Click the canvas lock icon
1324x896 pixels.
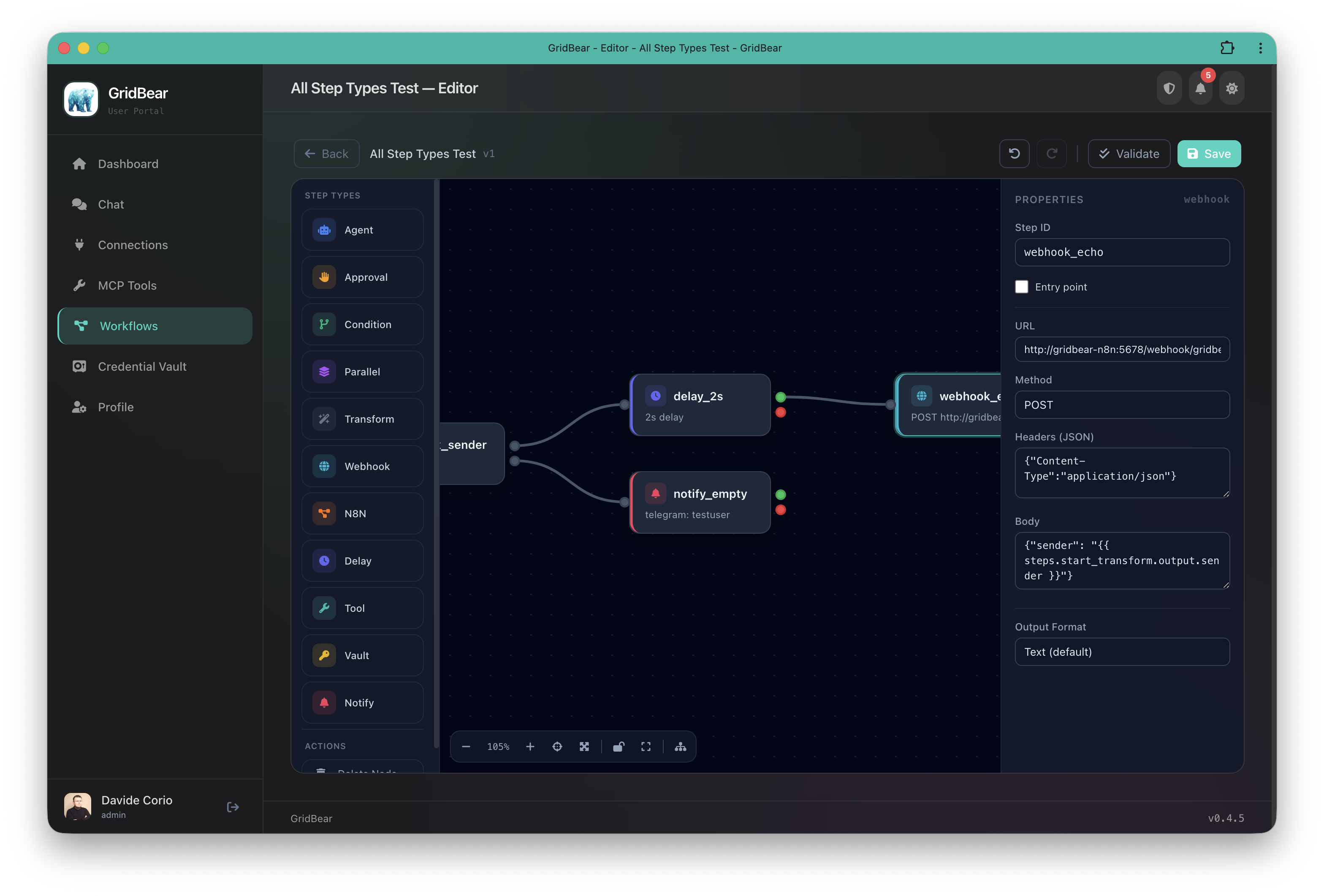pos(619,746)
